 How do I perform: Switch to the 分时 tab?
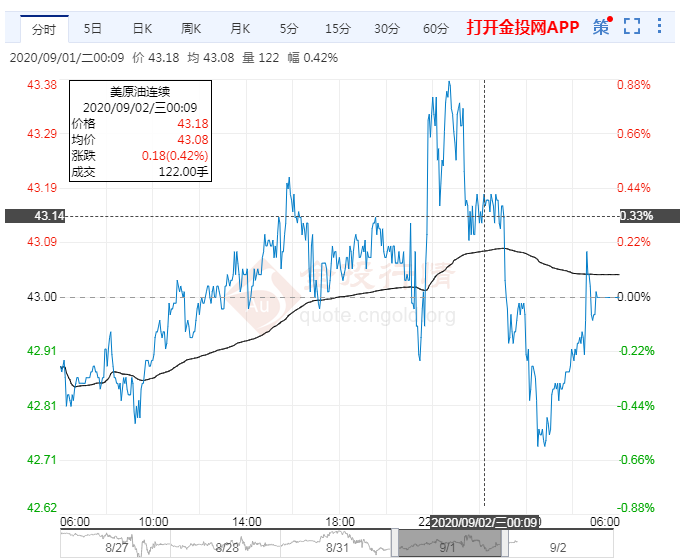tap(44, 28)
